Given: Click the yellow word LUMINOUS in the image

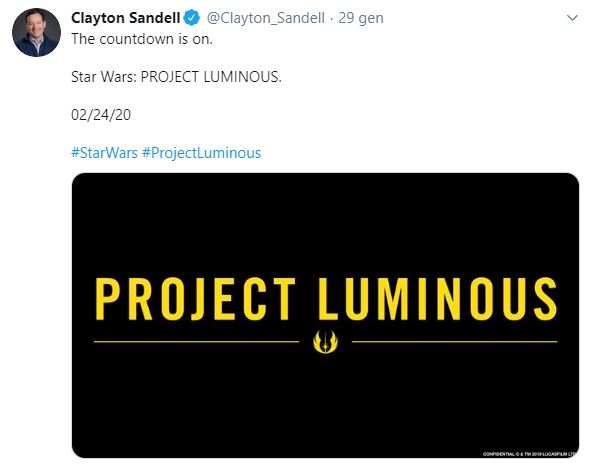Looking at the screenshot, I should click(438, 299).
